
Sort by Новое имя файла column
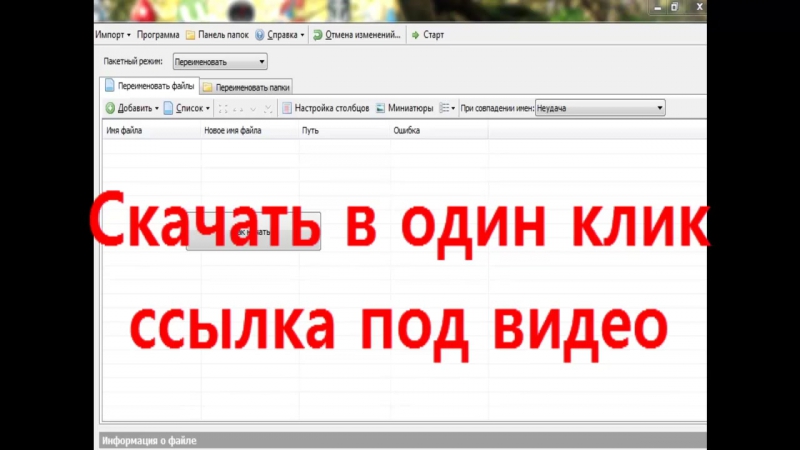(x=249, y=131)
